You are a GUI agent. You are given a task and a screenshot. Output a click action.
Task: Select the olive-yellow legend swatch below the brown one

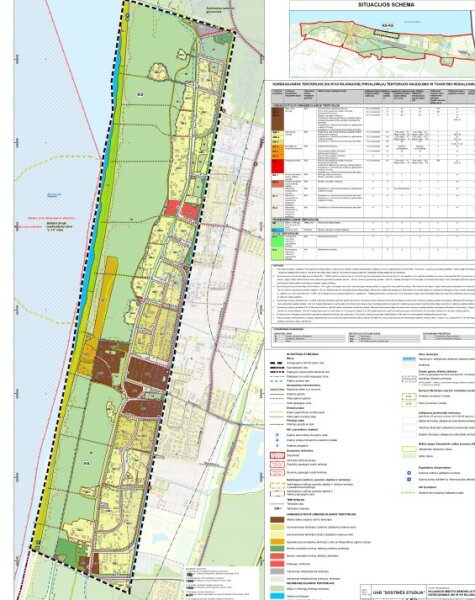point(277,527)
